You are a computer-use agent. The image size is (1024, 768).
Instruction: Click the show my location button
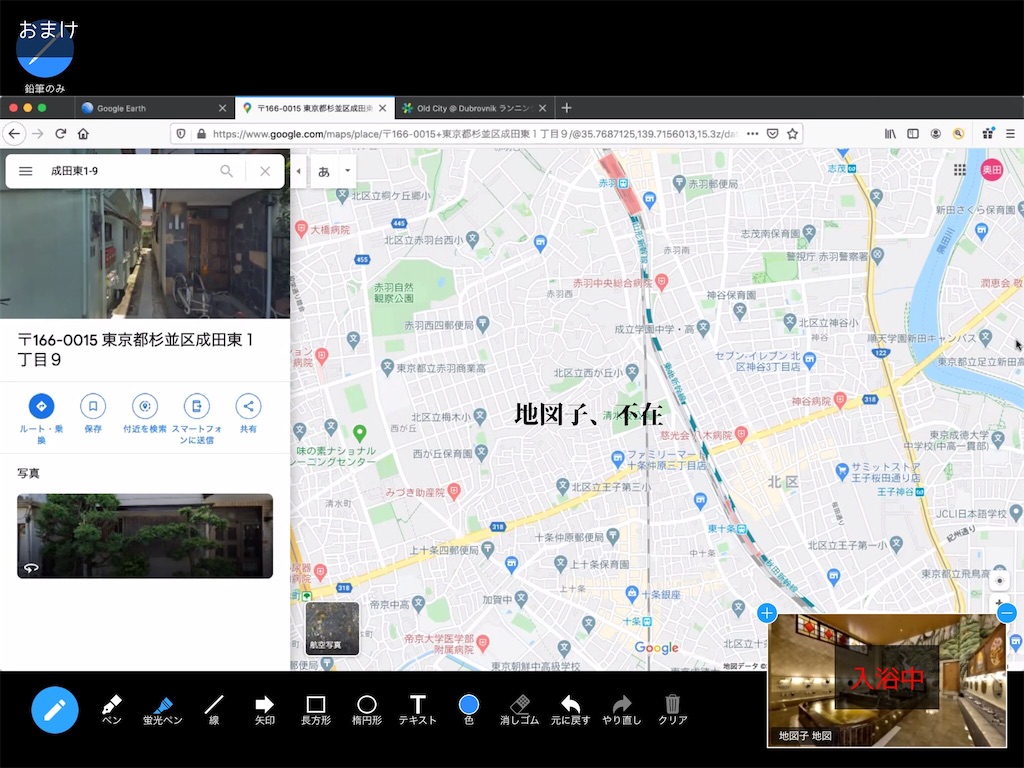(999, 580)
